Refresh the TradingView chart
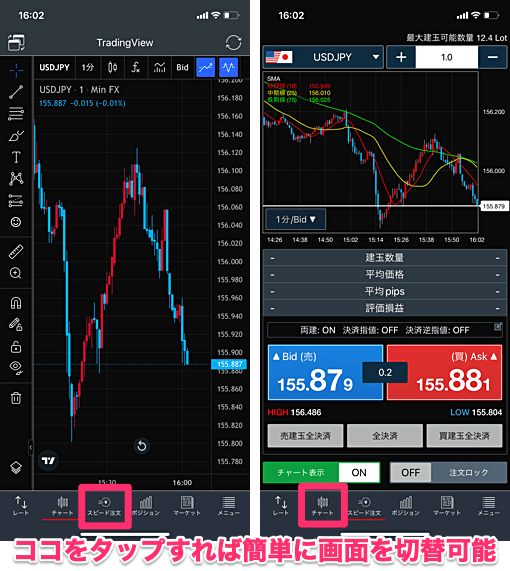510x571 pixels. point(233,43)
